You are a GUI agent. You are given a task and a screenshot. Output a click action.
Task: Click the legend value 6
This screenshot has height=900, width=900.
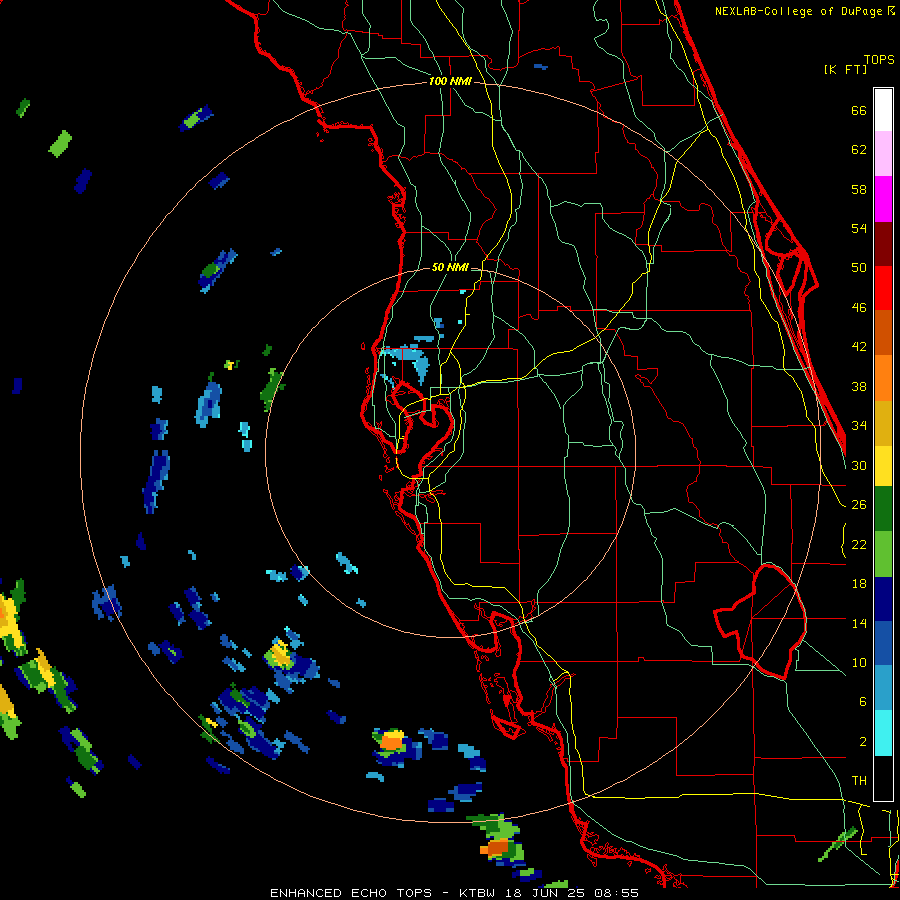pyautogui.click(x=862, y=701)
